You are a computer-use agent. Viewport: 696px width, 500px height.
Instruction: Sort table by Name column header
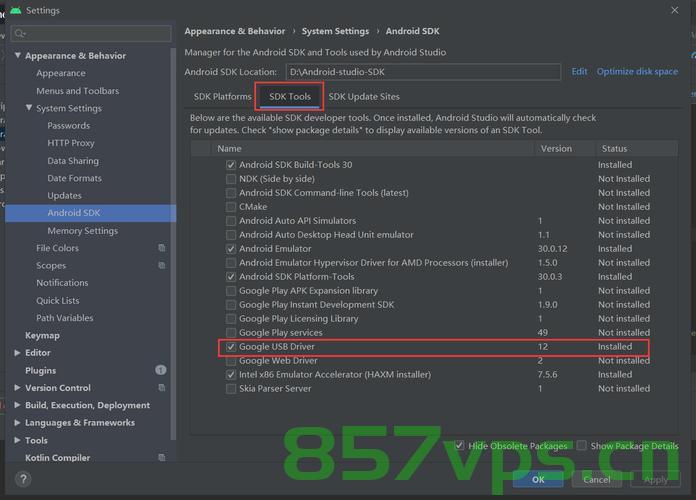pyautogui.click(x=372, y=149)
